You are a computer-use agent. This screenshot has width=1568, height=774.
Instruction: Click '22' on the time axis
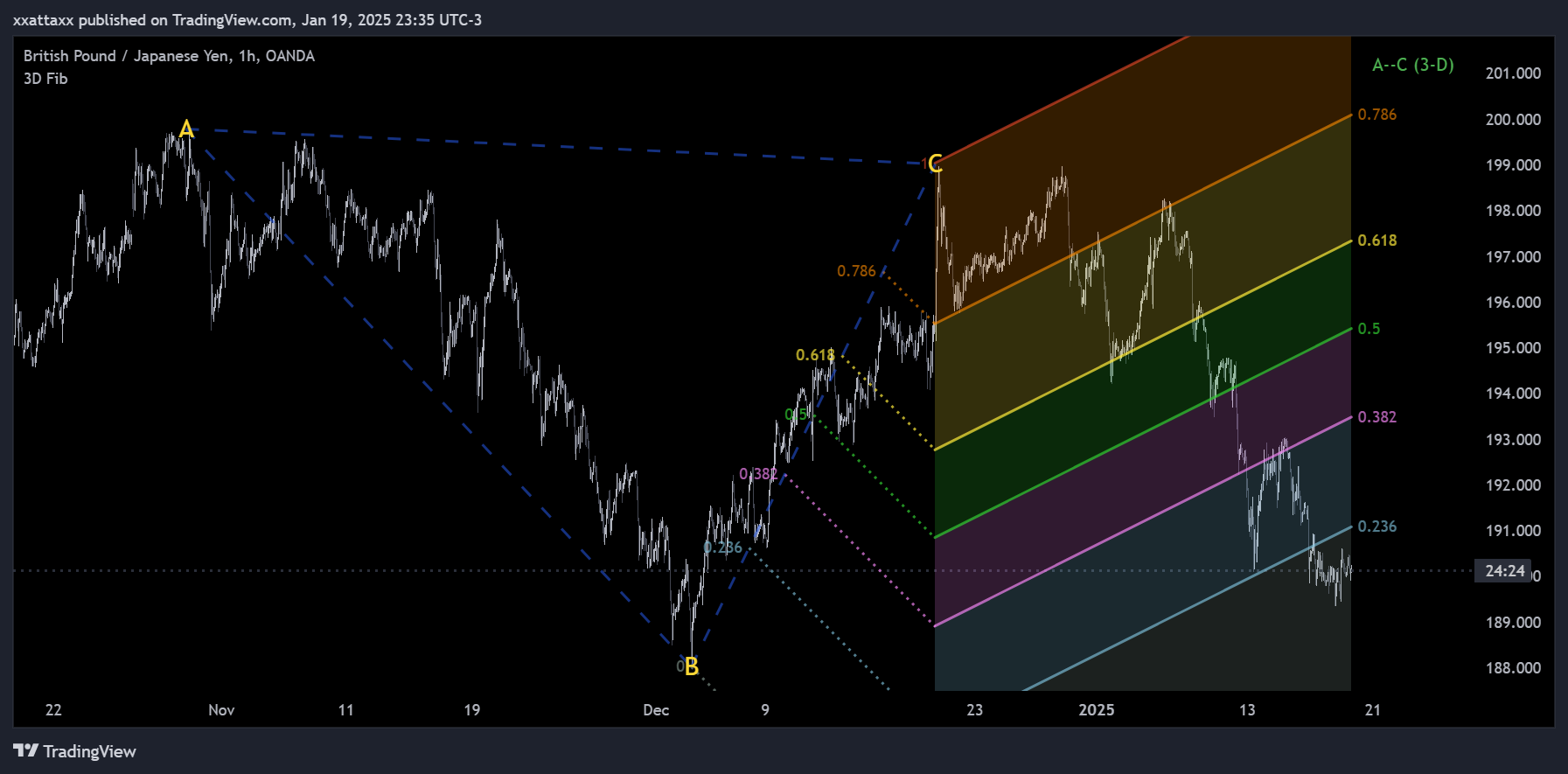pos(53,710)
